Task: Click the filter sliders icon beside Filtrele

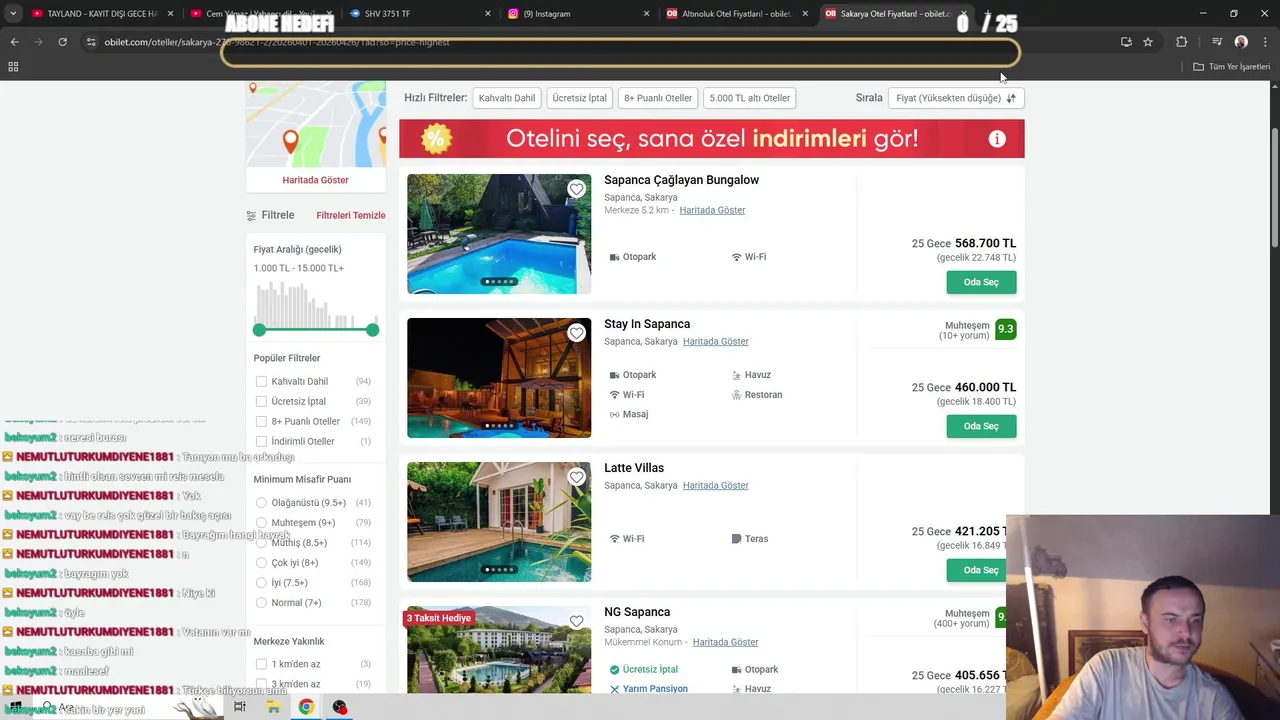Action: (251, 215)
